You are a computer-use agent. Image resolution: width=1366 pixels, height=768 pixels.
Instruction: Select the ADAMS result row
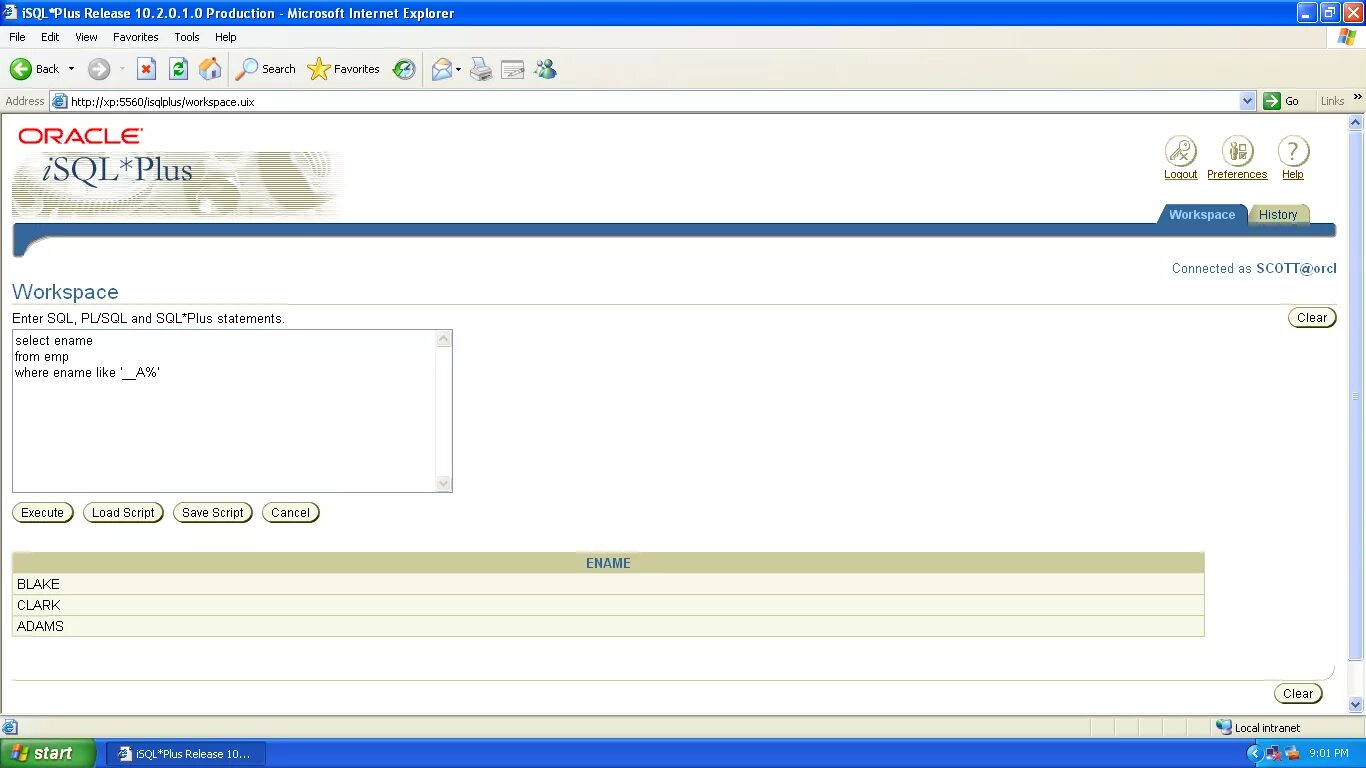608,626
